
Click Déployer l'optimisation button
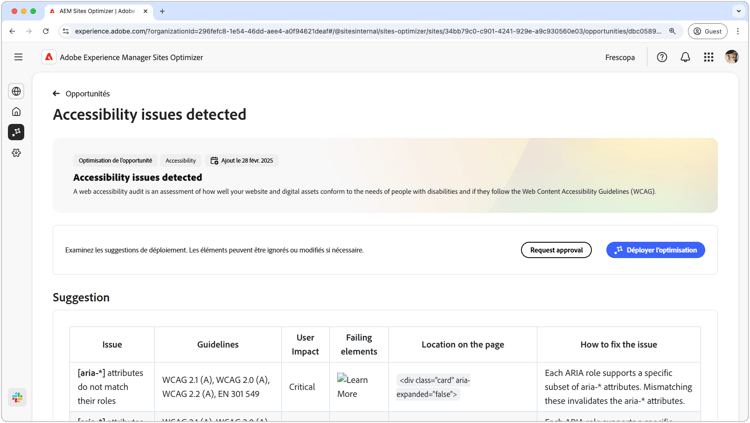[655, 250]
